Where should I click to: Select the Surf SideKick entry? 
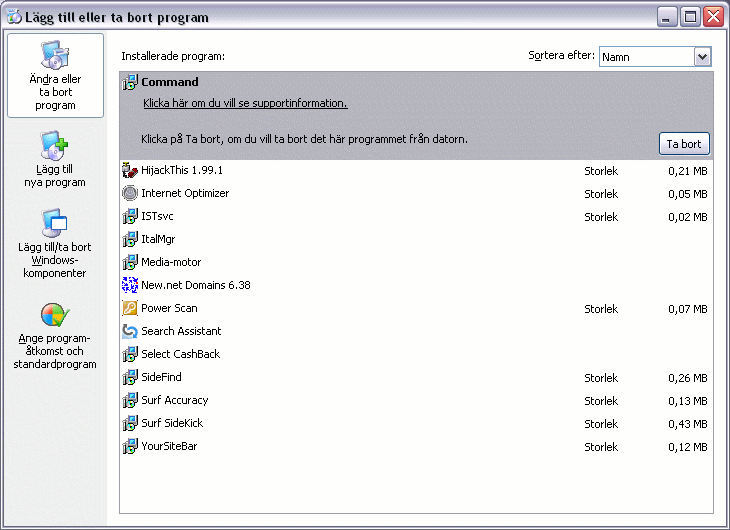pos(416,423)
